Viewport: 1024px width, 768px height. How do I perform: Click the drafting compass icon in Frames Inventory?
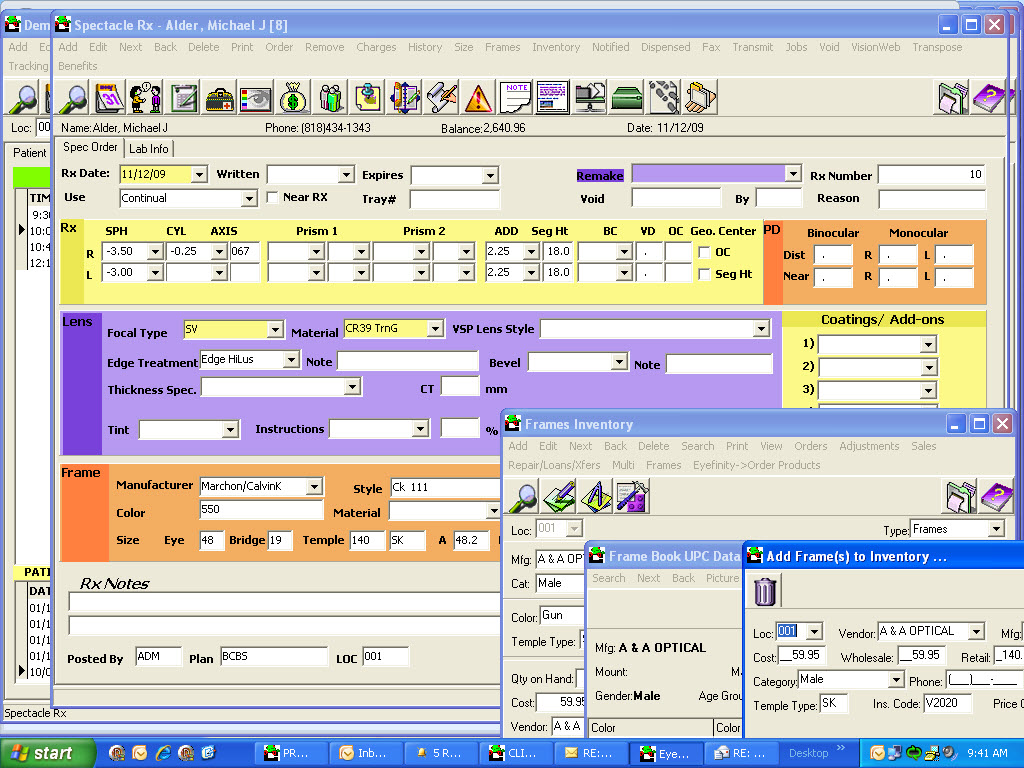click(596, 497)
